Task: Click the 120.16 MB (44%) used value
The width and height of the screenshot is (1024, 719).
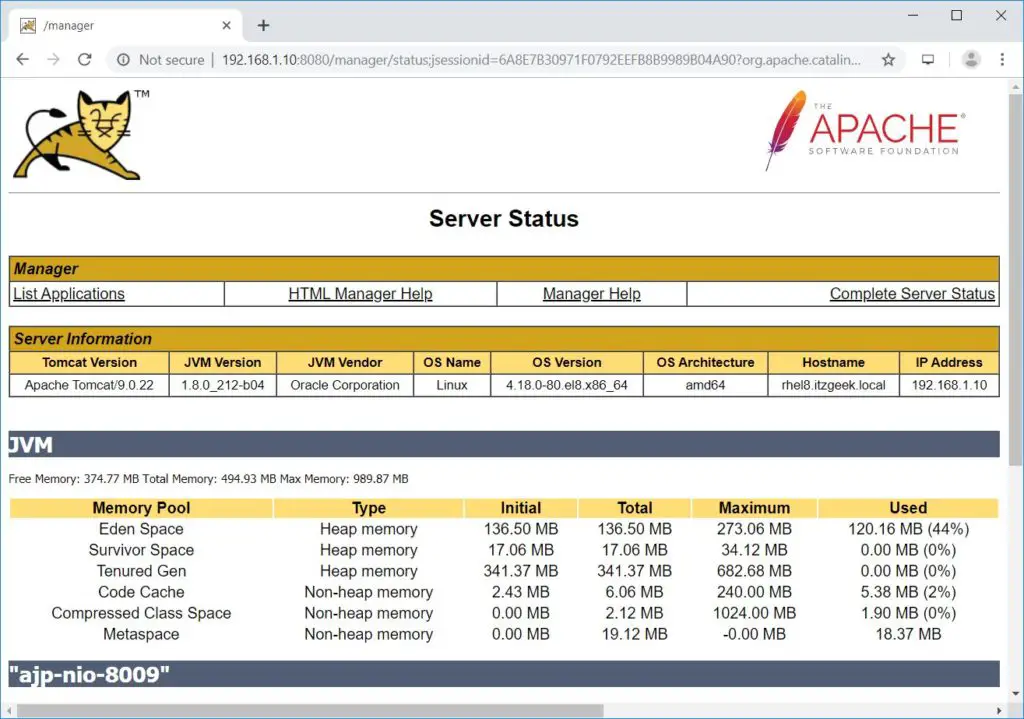Action: (x=908, y=529)
